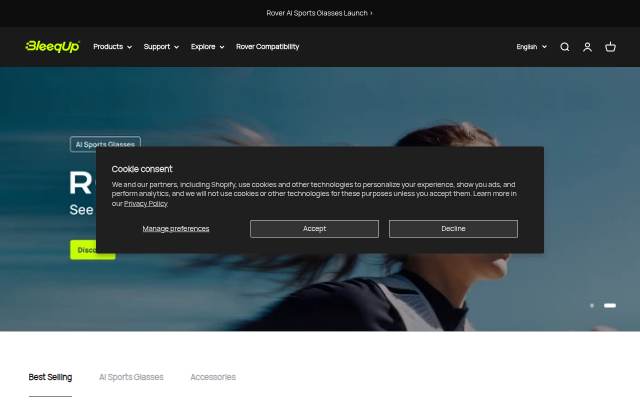This screenshot has height=400, width=640.
Task: Open the English language dropdown
Action: [531, 47]
